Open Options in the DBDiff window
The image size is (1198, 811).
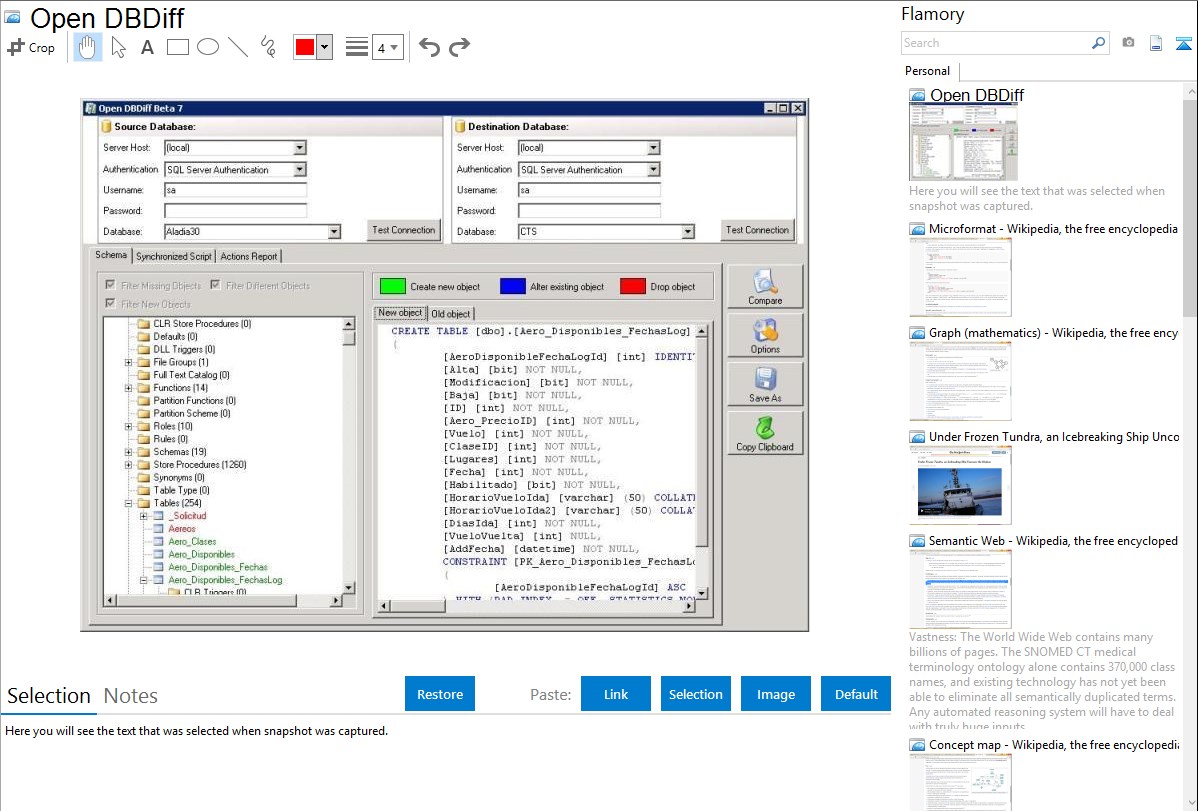pyautogui.click(x=765, y=336)
